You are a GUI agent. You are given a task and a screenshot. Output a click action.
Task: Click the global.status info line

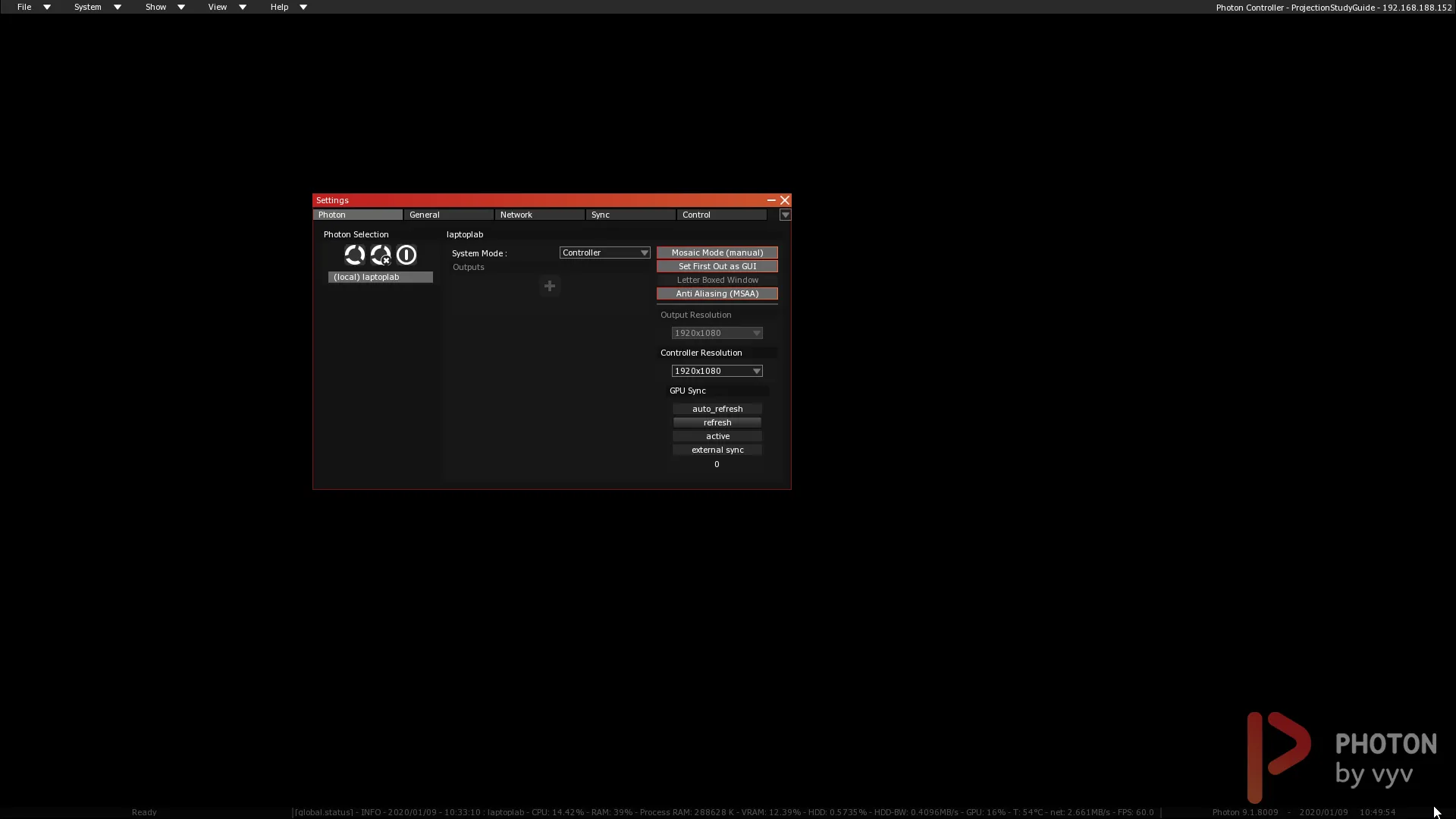724,812
